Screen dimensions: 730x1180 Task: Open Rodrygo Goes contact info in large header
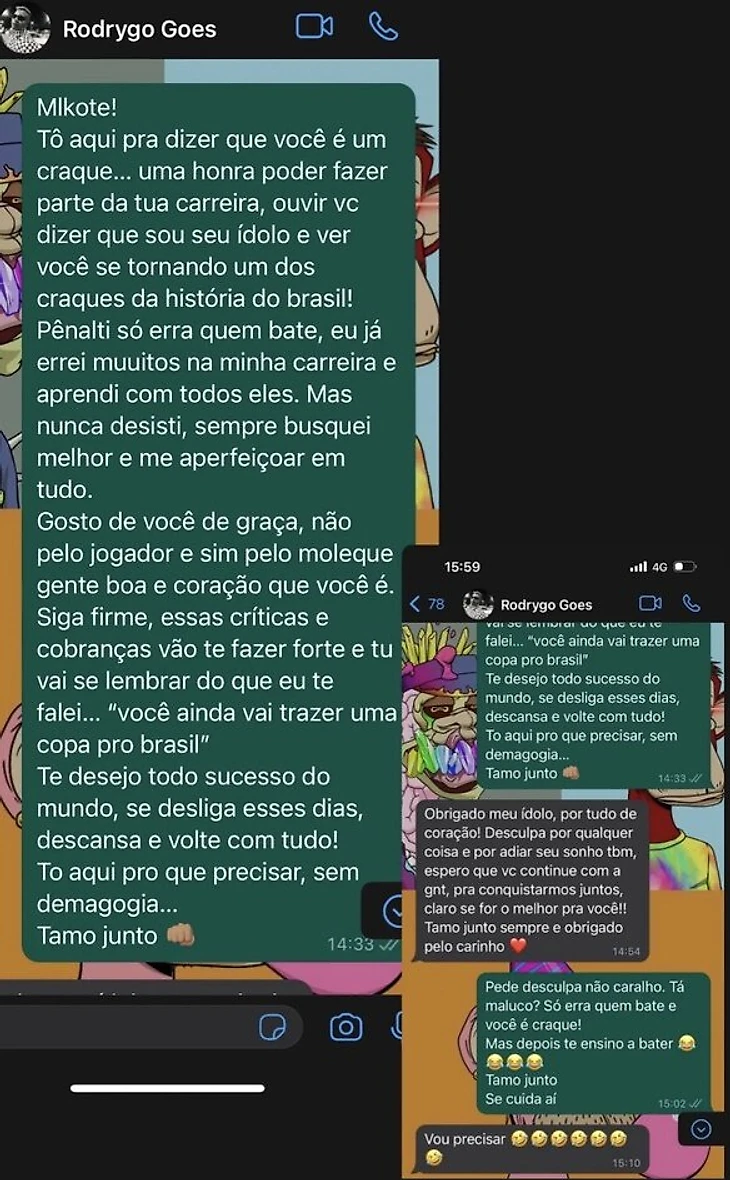pos(139,29)
